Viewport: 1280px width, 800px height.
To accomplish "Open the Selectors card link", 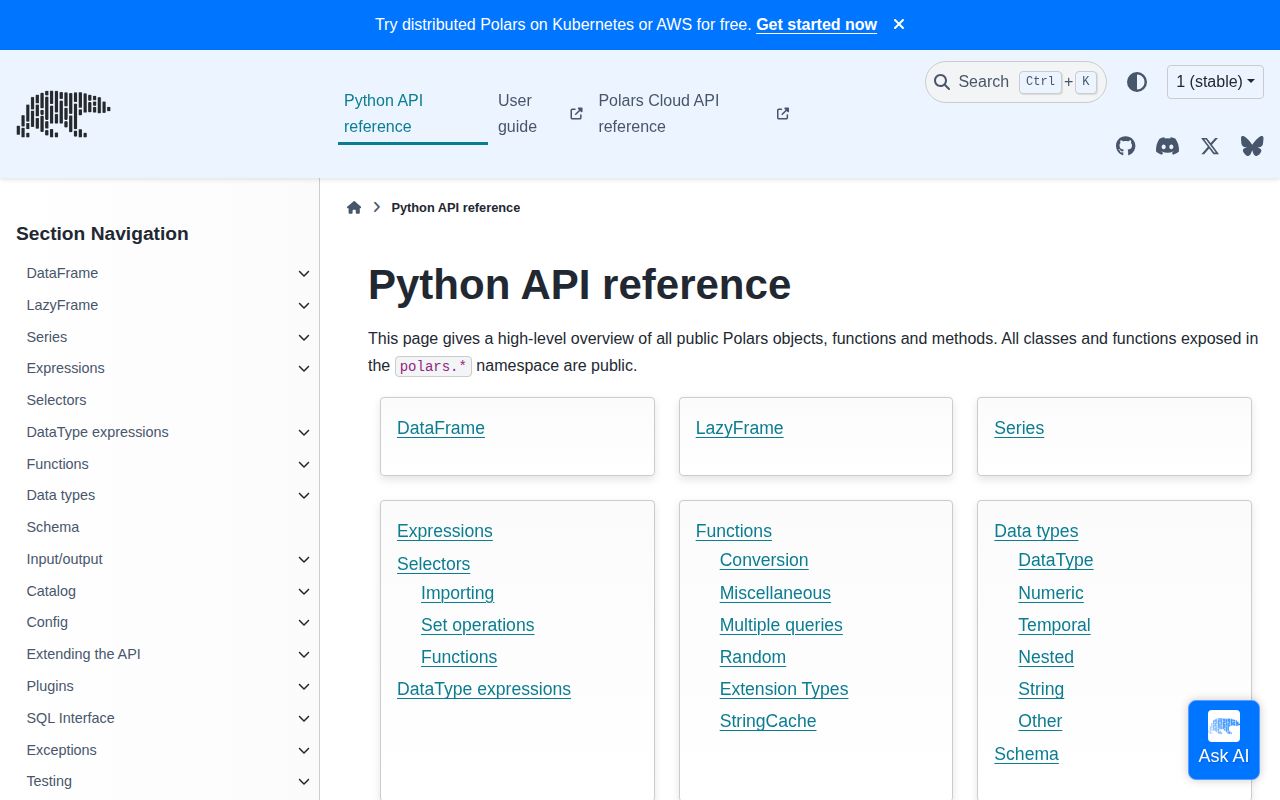I will pos(433,564).
